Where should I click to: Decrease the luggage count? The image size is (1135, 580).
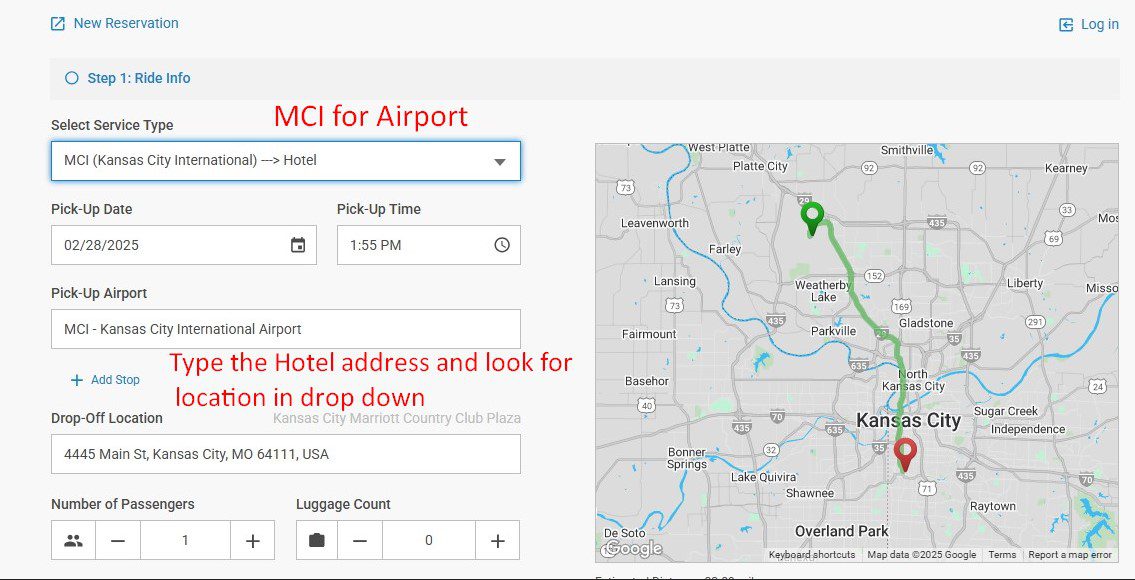(360, 540)
